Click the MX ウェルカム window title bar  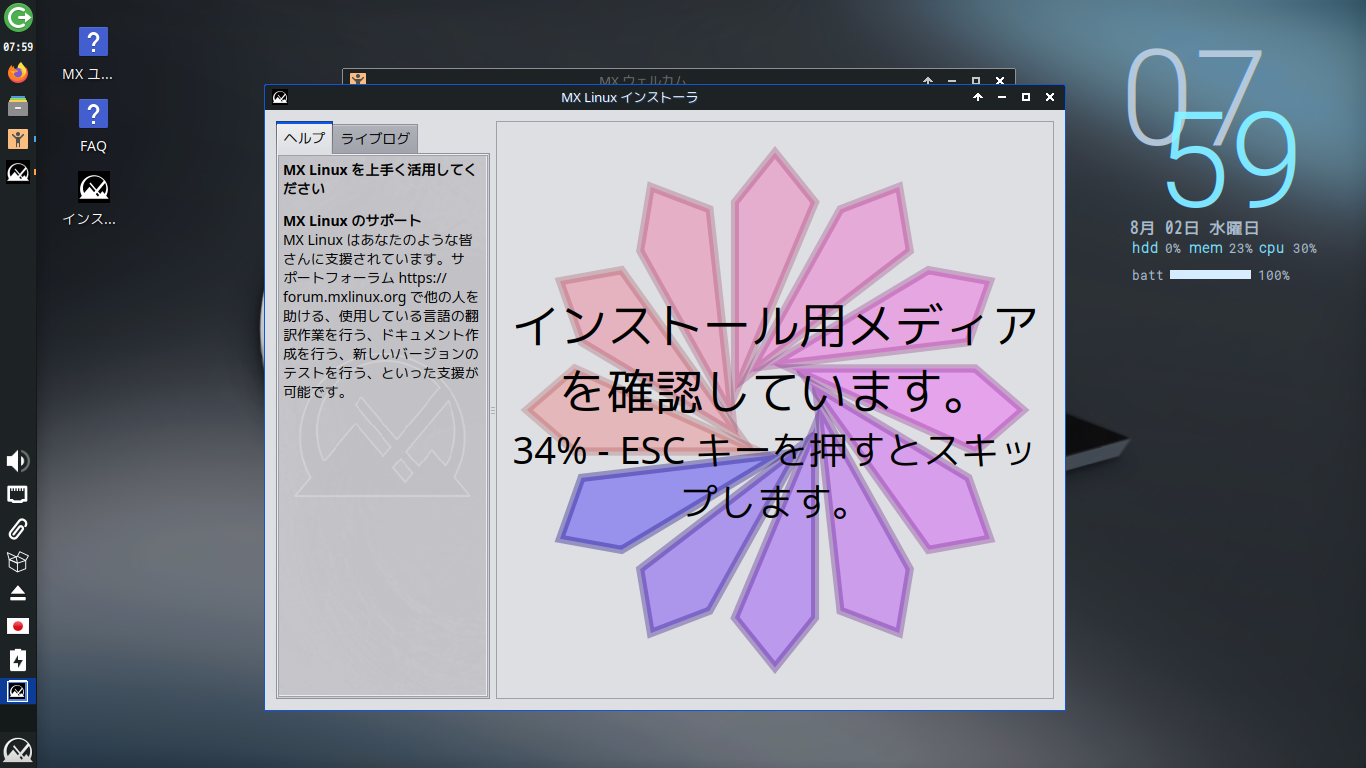(x=678, y=78)
